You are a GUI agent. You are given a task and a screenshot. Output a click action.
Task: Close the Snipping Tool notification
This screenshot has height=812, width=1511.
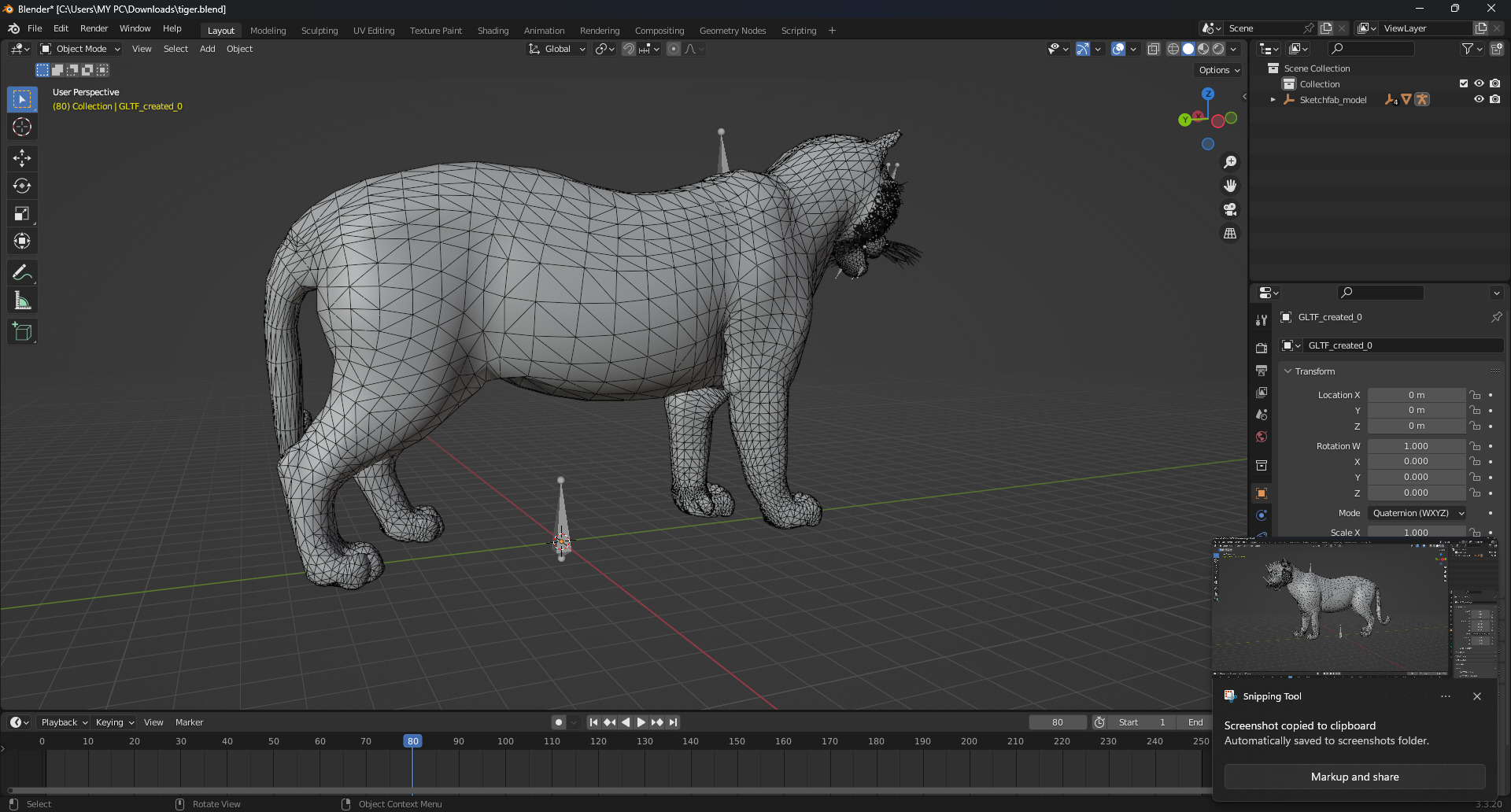(x=1477, y=696)
